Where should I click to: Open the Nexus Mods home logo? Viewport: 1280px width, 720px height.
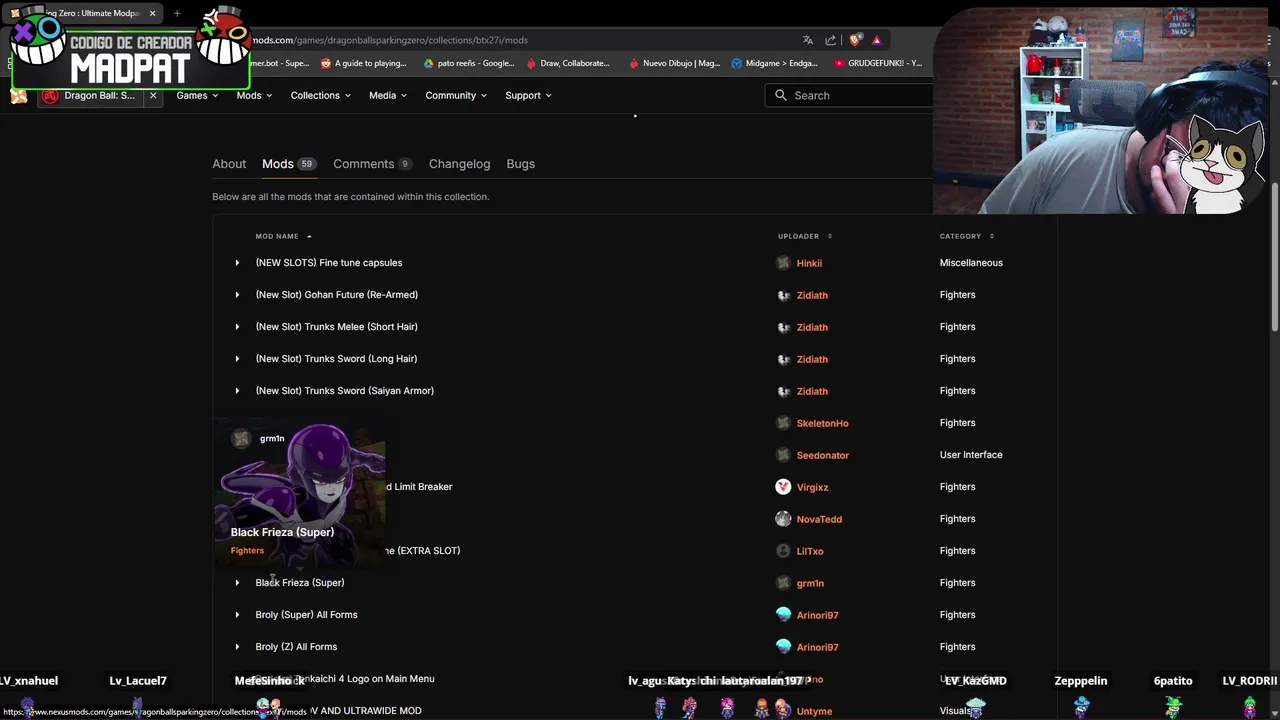pos(19,96)
